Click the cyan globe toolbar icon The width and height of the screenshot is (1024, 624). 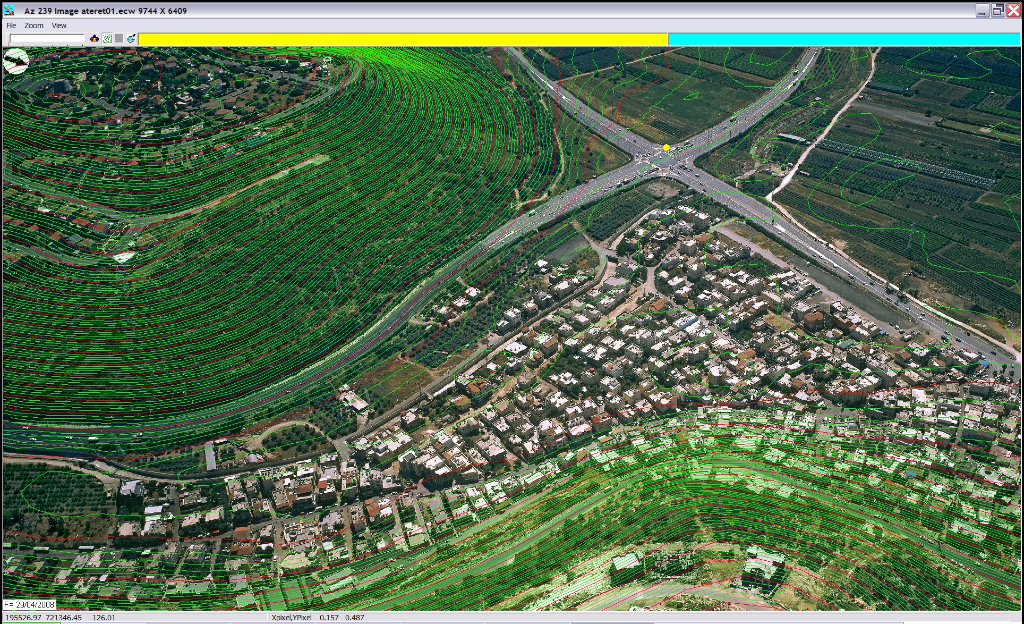131,38
